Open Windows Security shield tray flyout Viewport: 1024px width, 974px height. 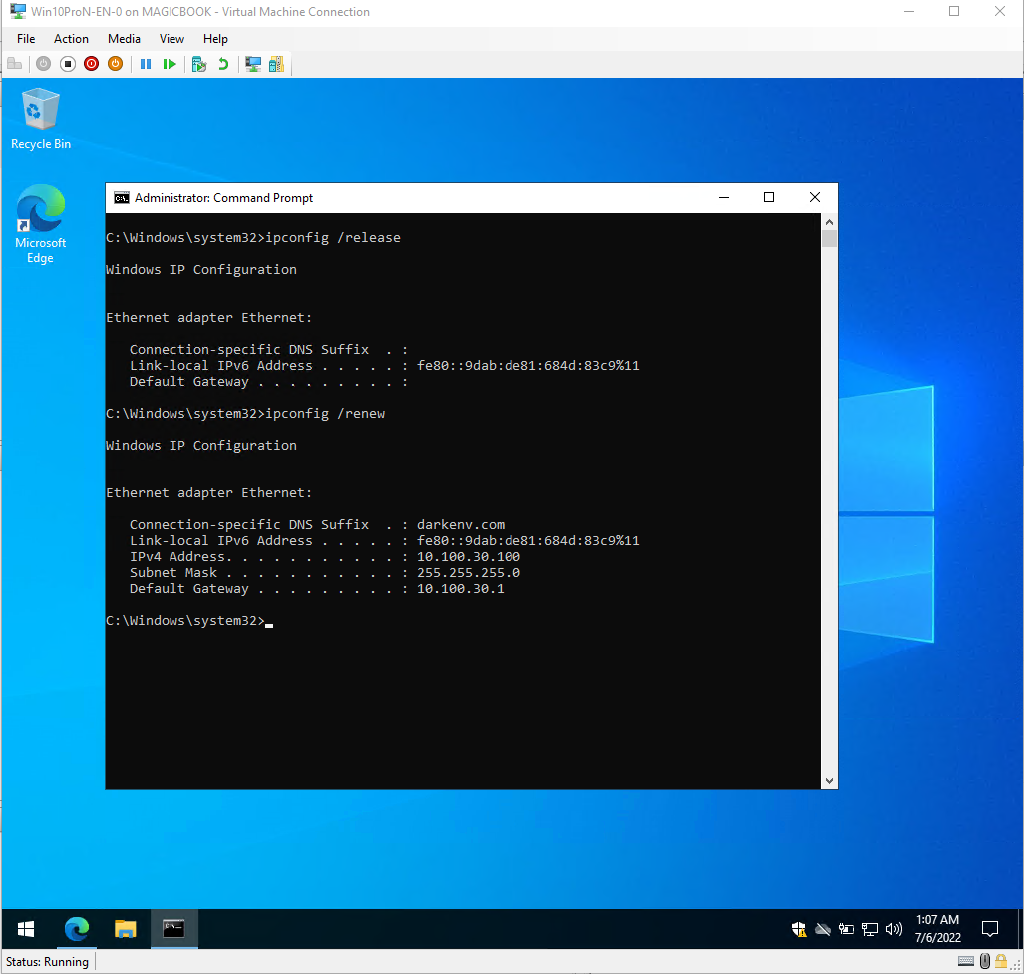click(x=798, y=929)
